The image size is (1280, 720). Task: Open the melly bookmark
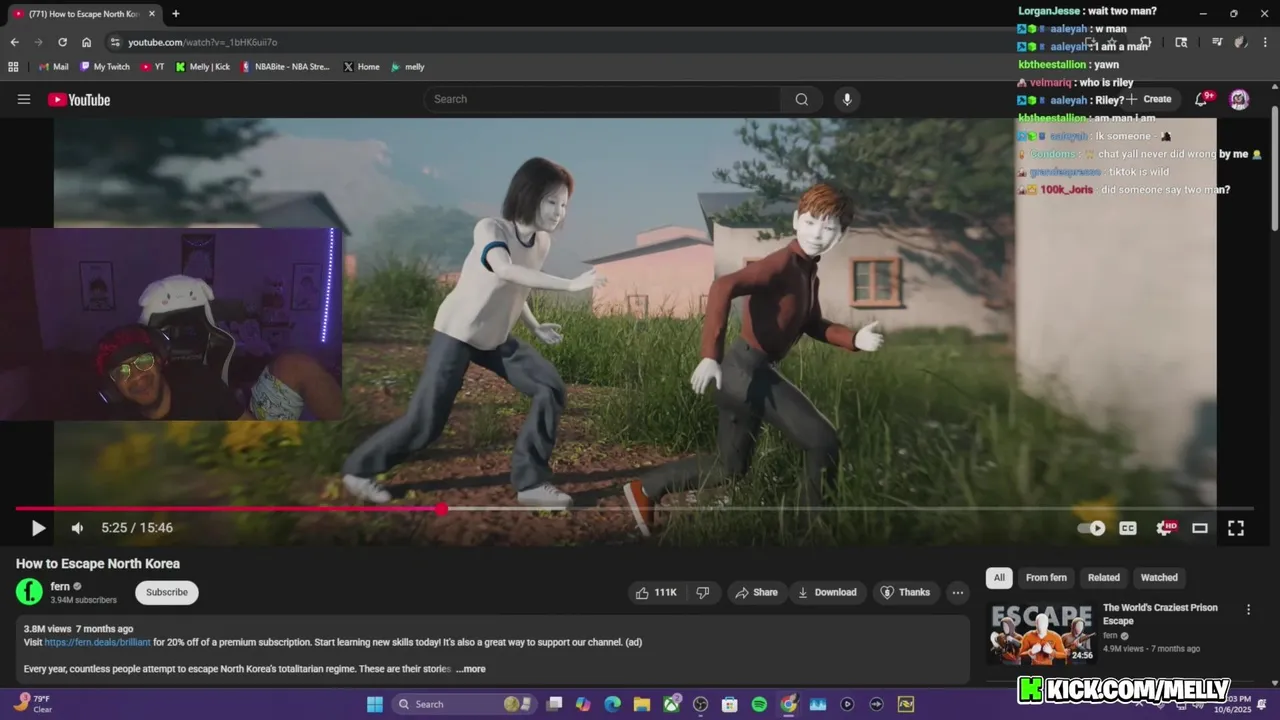click(x=407, y=67)
